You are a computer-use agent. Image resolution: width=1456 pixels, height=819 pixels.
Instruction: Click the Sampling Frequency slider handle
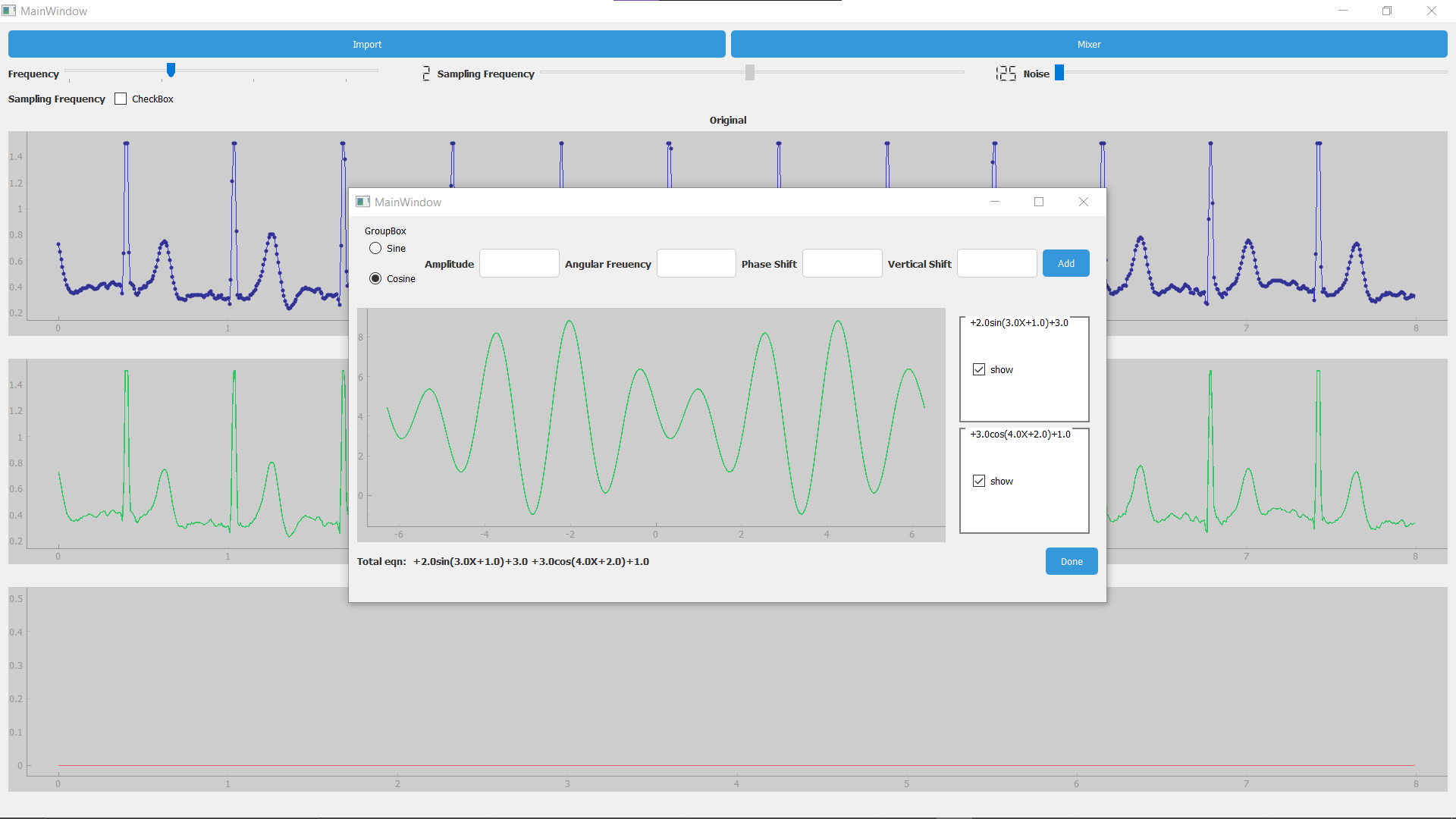(x=749, y=72)
